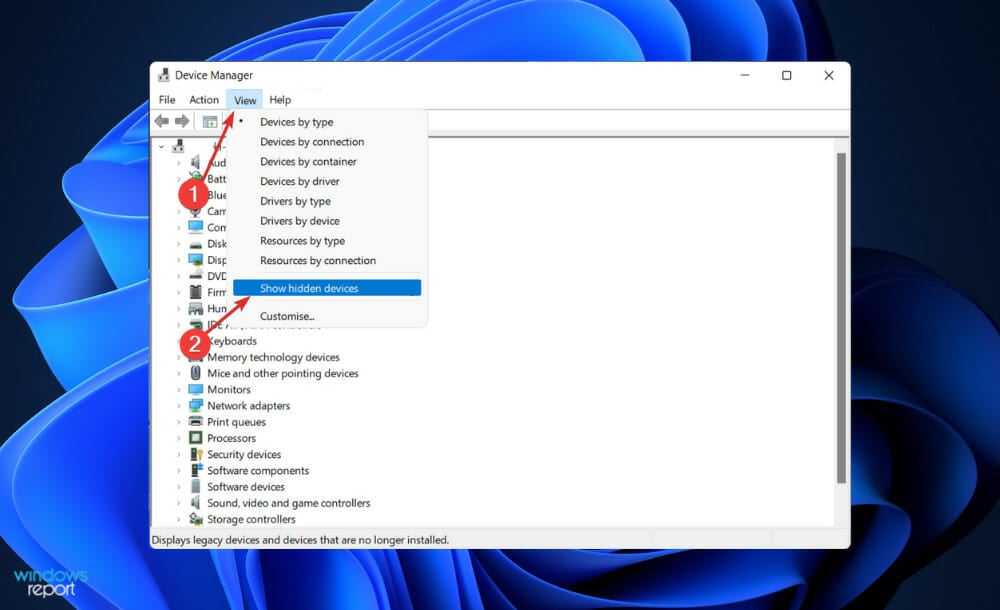Click the printer icon beside Print queues
This screenshot has height=610, width=1000.
coord(196,422)
